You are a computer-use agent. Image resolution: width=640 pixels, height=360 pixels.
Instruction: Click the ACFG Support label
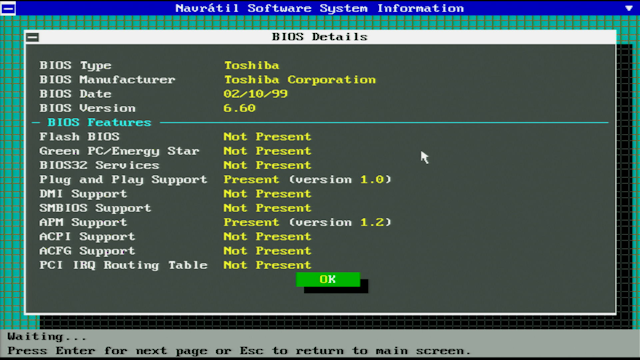point(87,251)
